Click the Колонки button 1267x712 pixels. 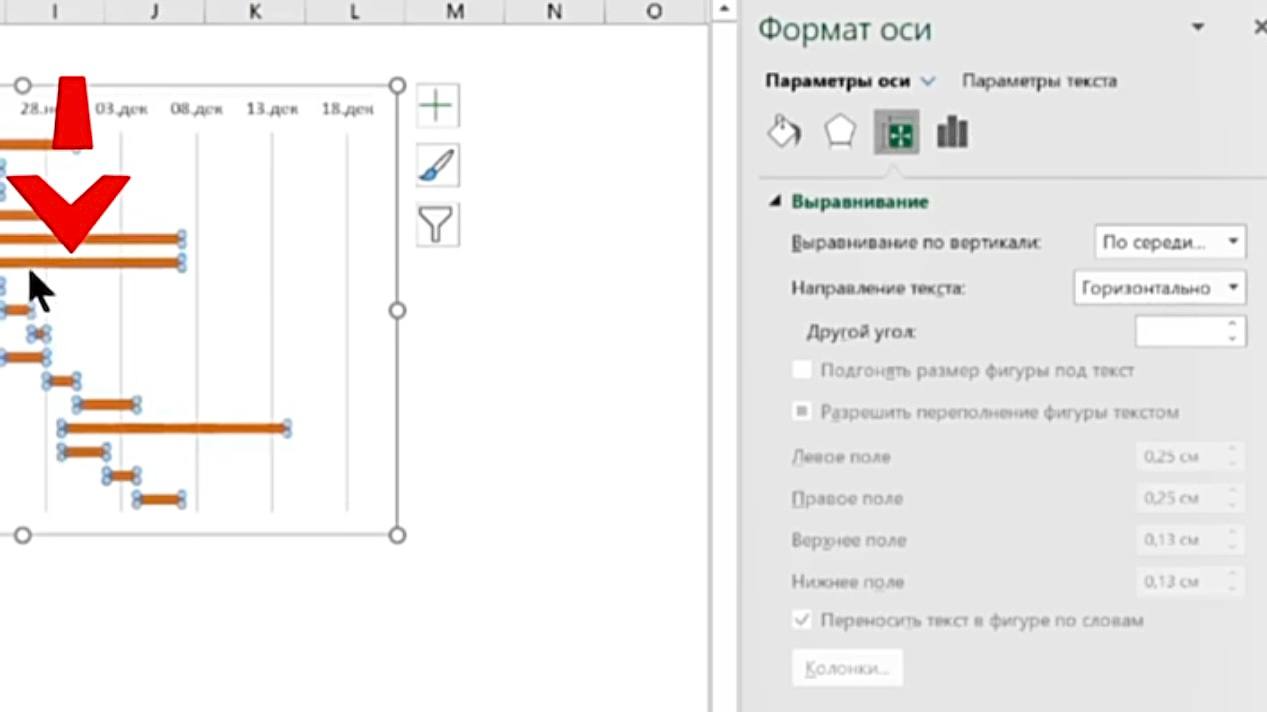848,668
